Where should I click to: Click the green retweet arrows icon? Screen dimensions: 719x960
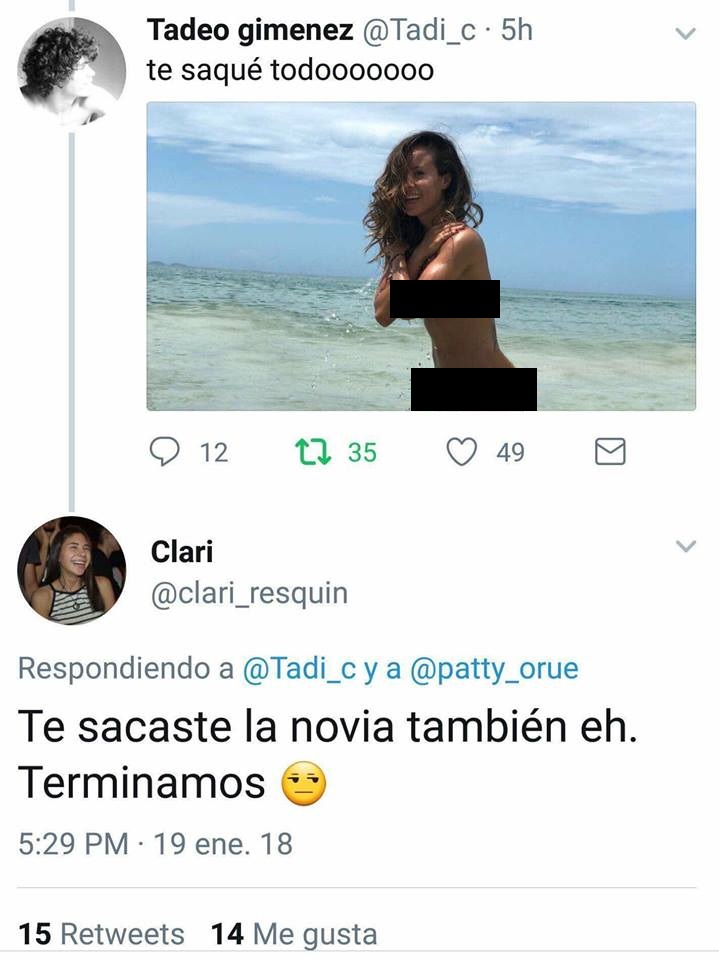tap(314, 452)
